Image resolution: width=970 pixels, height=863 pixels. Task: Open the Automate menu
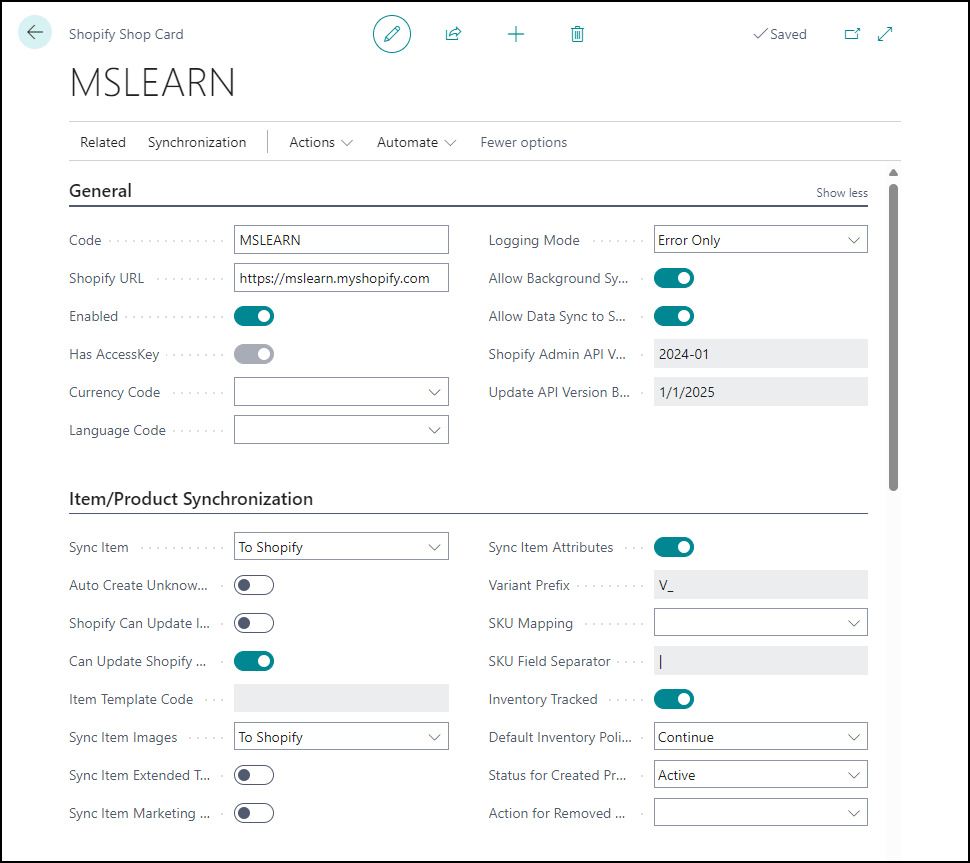(416, 142)
